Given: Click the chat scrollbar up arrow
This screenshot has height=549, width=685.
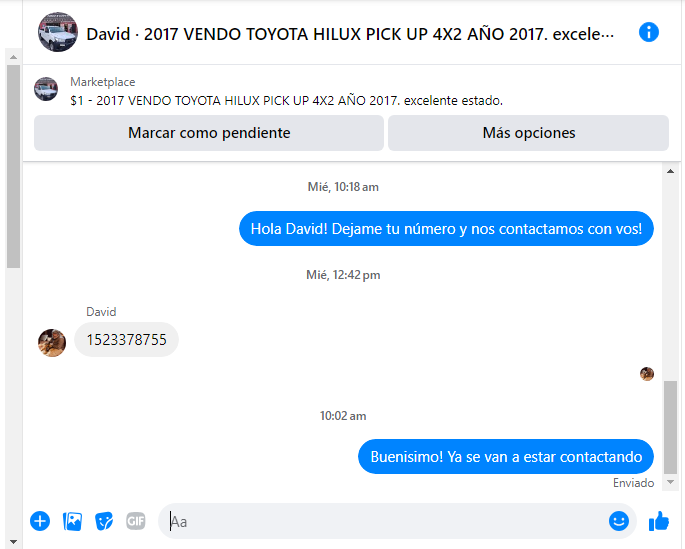Looking at the screenshot, I should pos(670,171).
